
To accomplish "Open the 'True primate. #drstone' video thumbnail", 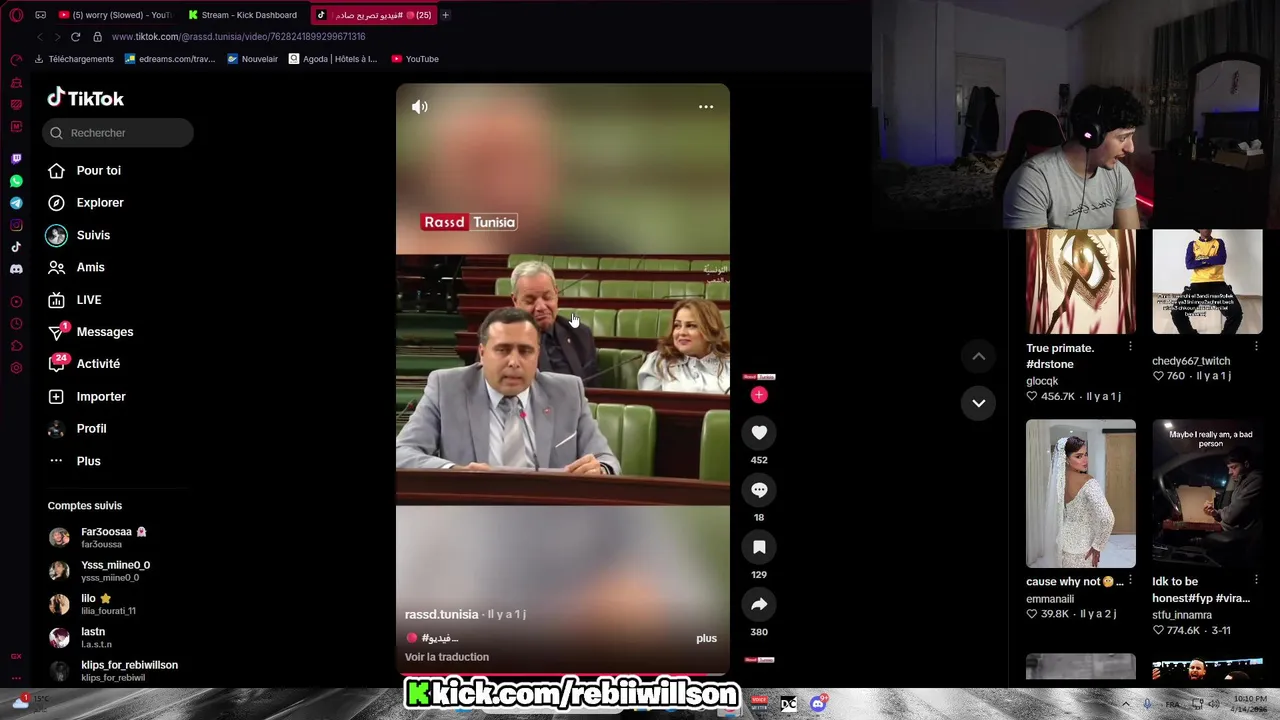I will (1081, 282).
